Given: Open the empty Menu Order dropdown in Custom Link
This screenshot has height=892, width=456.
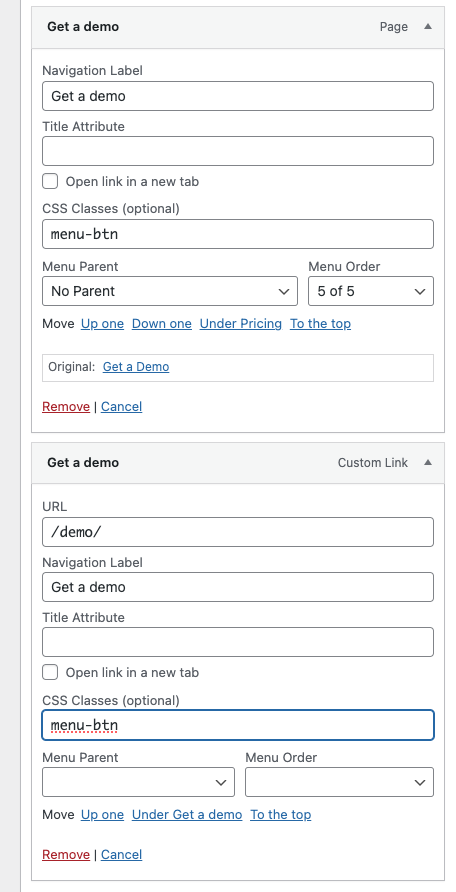Looking at the screenshot, I should (x=339, y=782).
